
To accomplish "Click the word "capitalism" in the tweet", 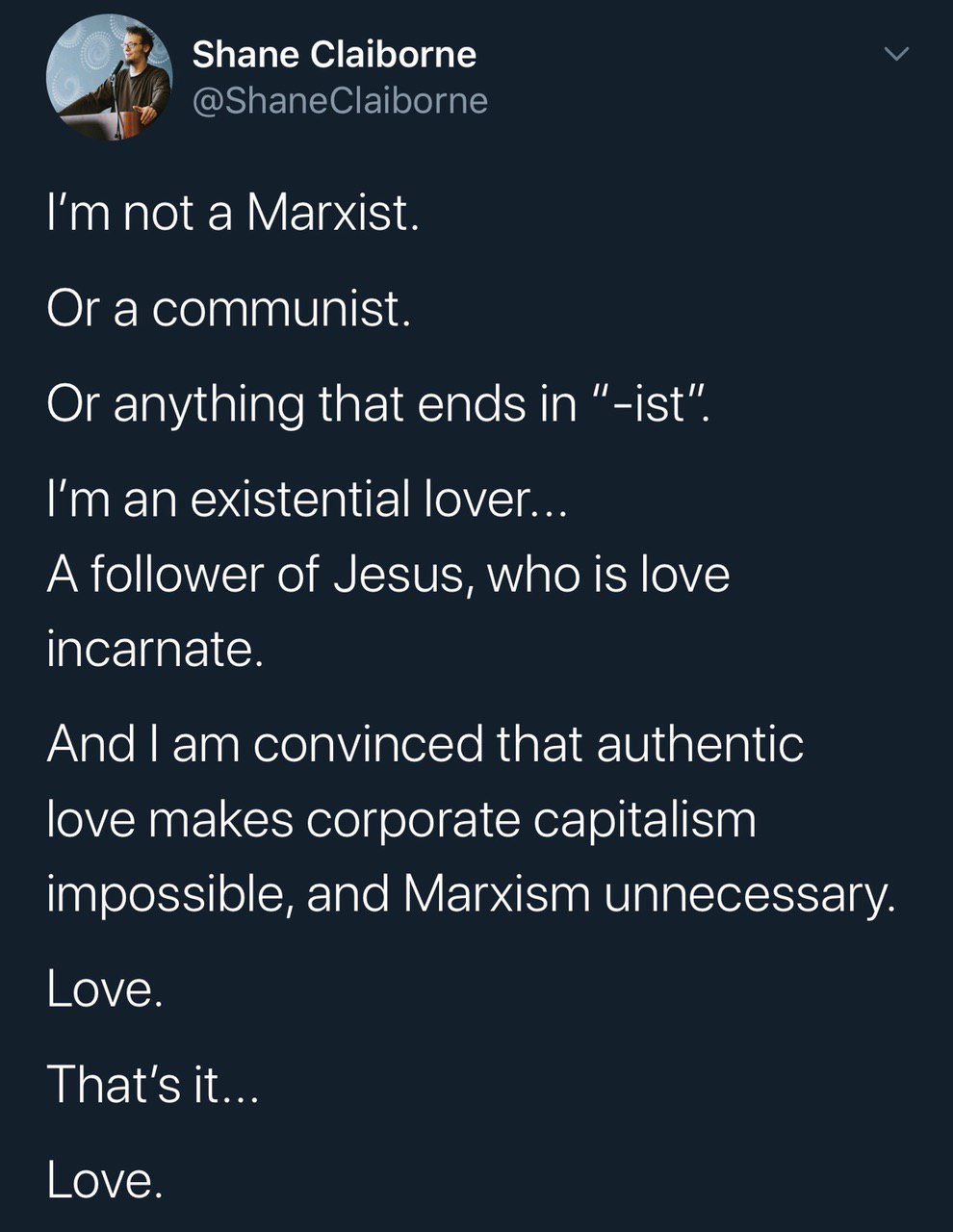I will pos(645,820).
